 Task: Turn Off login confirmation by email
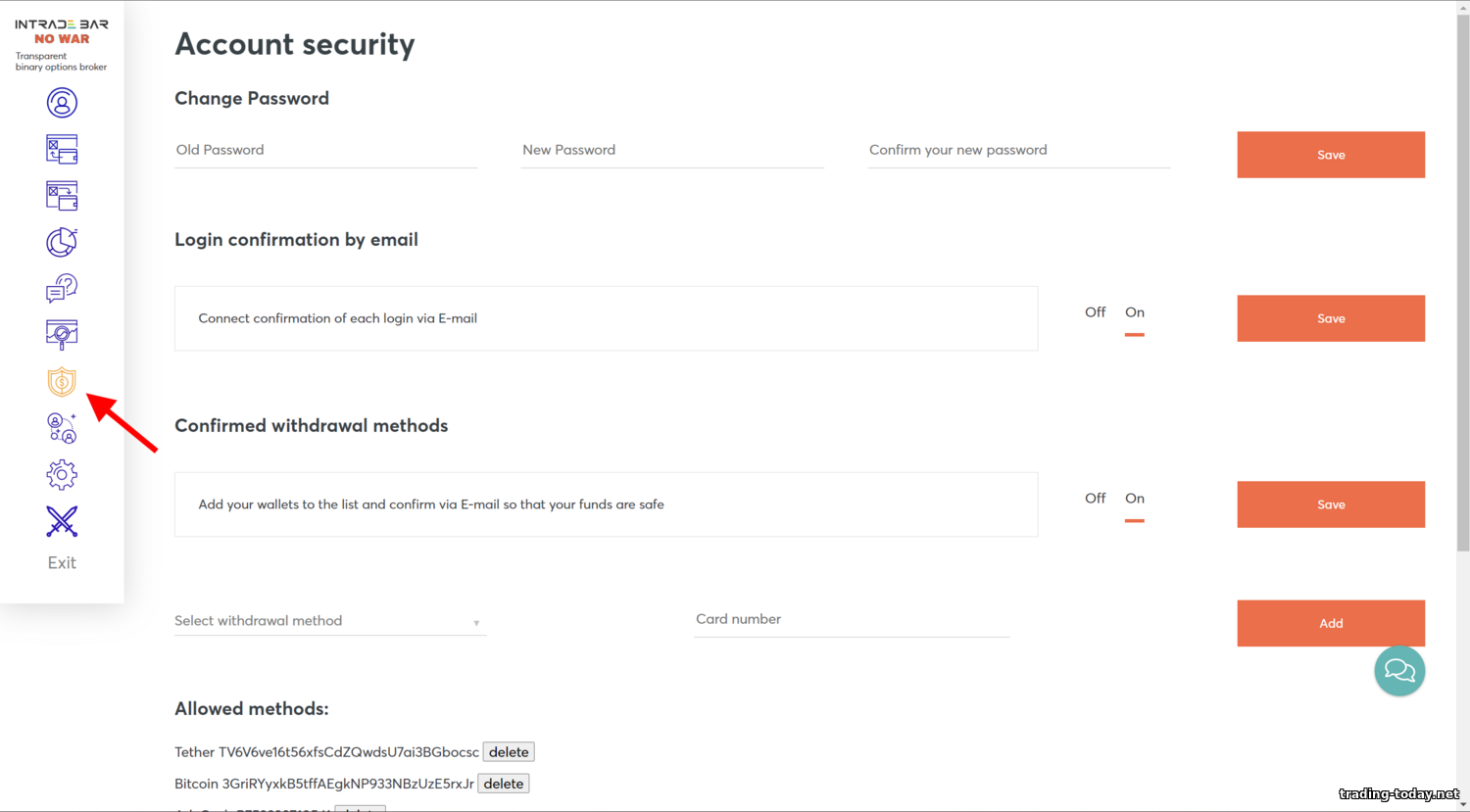click(x=1095, y=312)
